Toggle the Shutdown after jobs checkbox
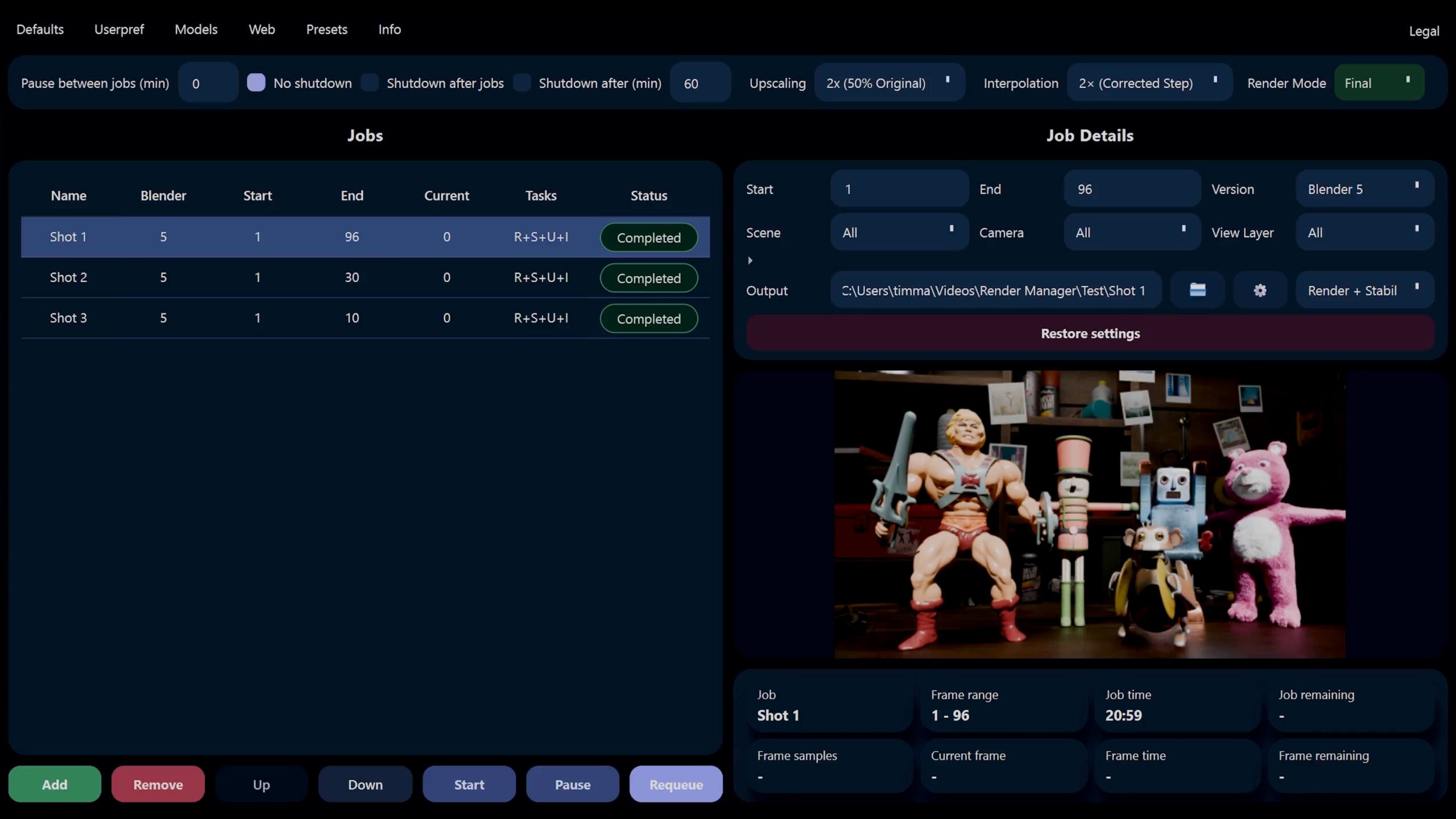This screenshot has width=1456, height=819. tap(370, 82)
